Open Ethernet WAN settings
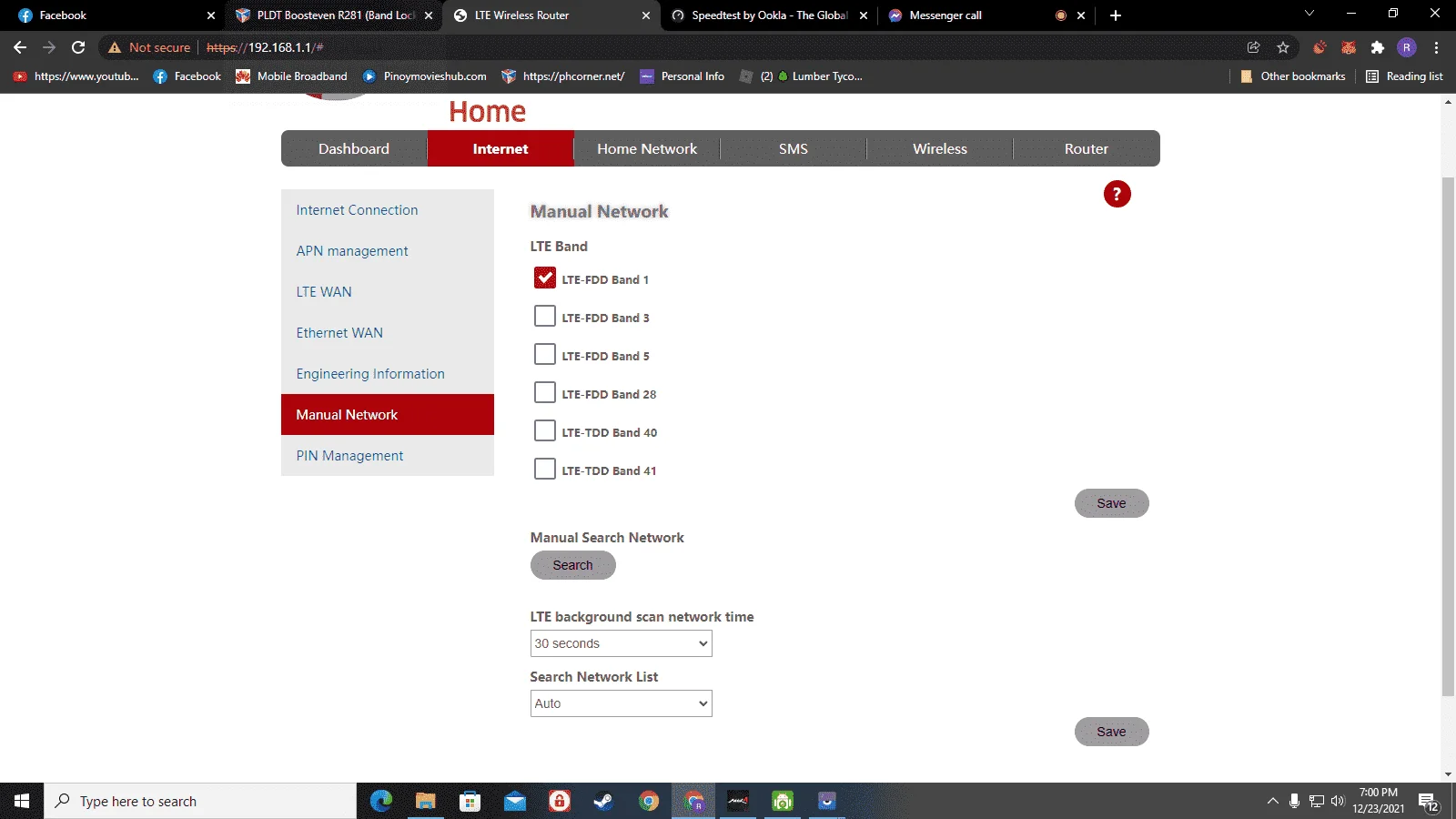 click(388, 333)
